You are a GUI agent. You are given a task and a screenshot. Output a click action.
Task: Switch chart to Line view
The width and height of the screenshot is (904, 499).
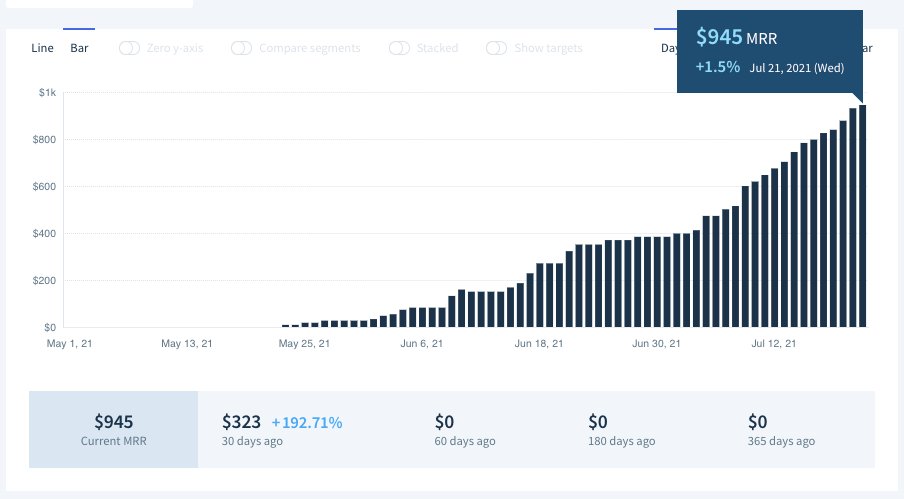42,48
